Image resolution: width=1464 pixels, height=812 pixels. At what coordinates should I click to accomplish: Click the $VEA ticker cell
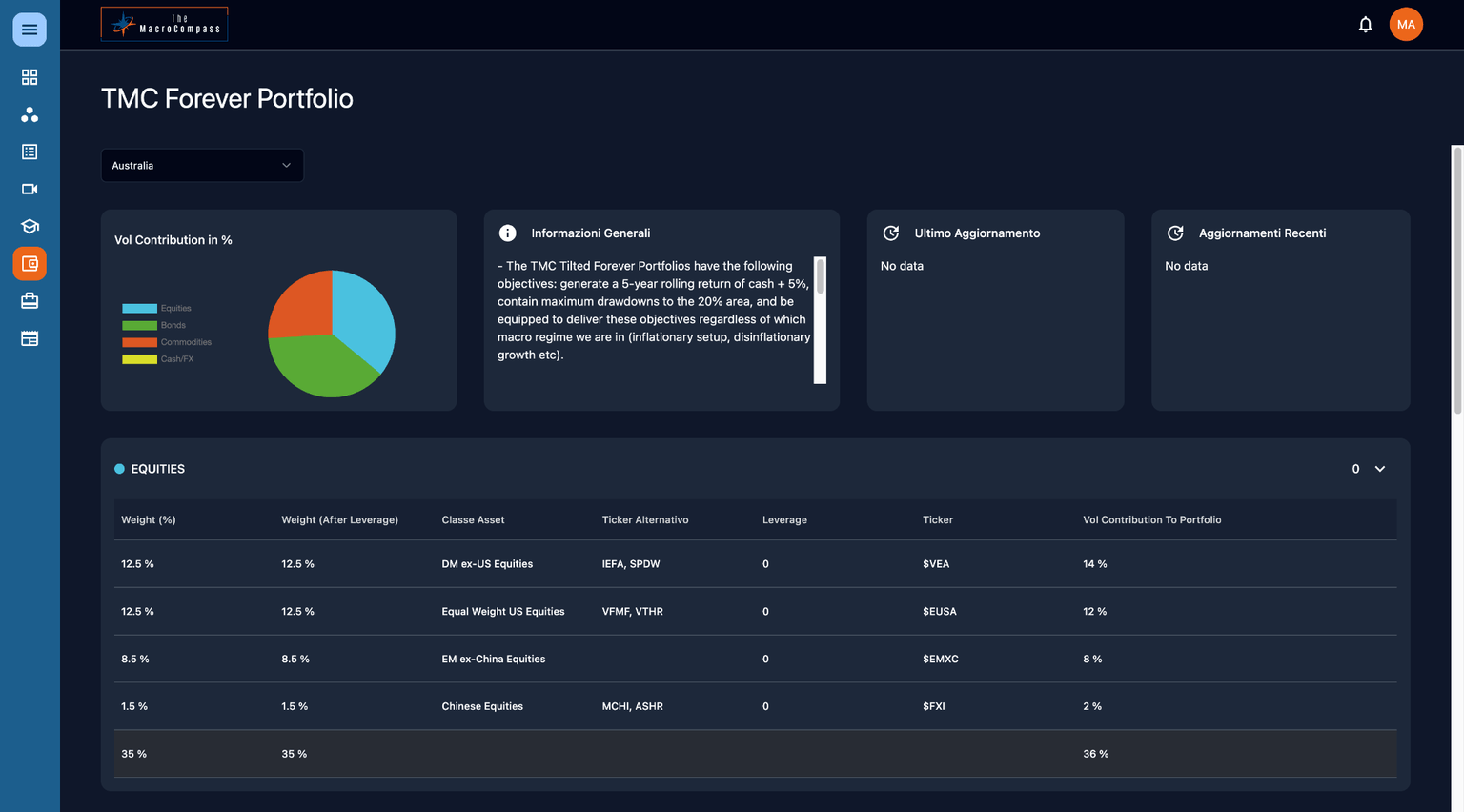[x=936, y=564]
